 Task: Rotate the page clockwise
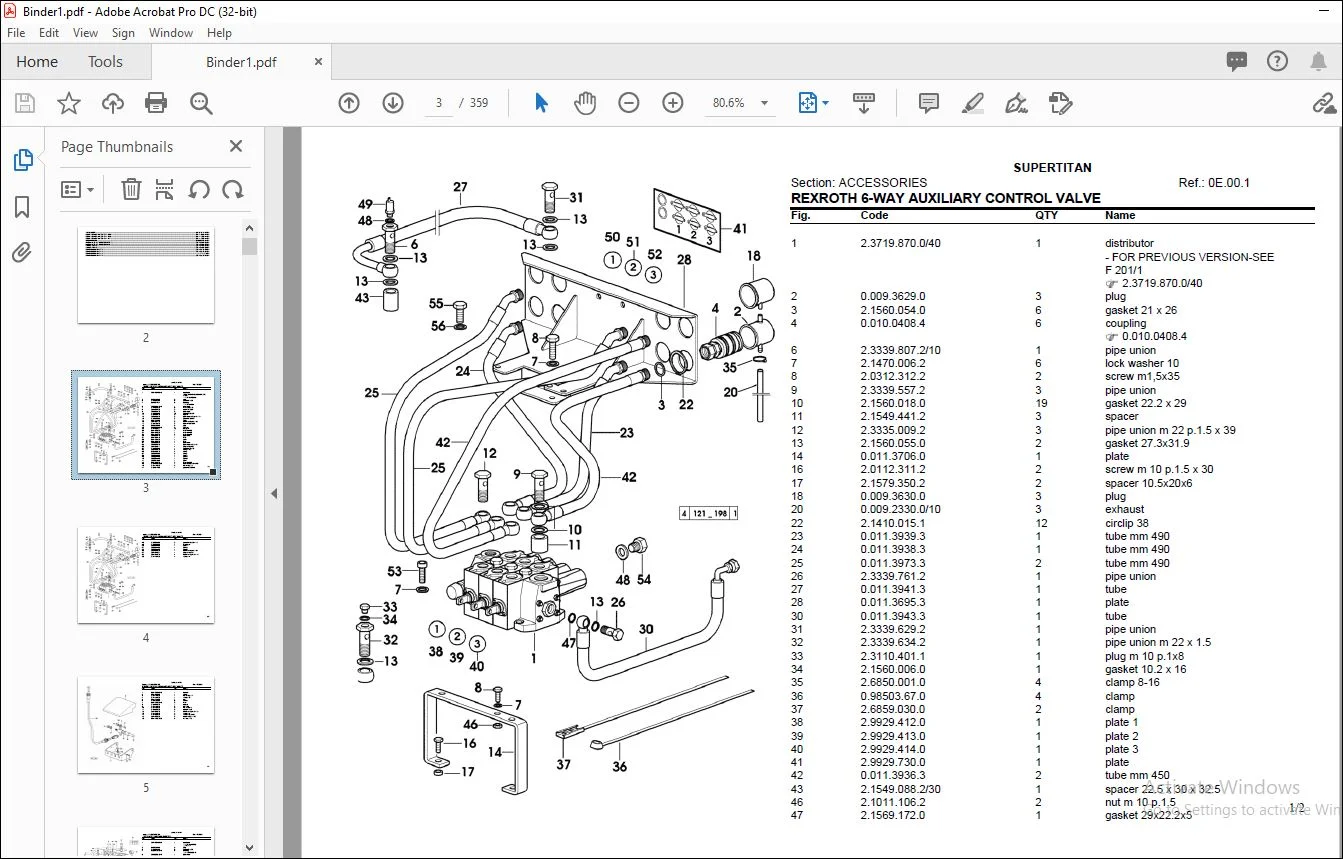[233, 189]
